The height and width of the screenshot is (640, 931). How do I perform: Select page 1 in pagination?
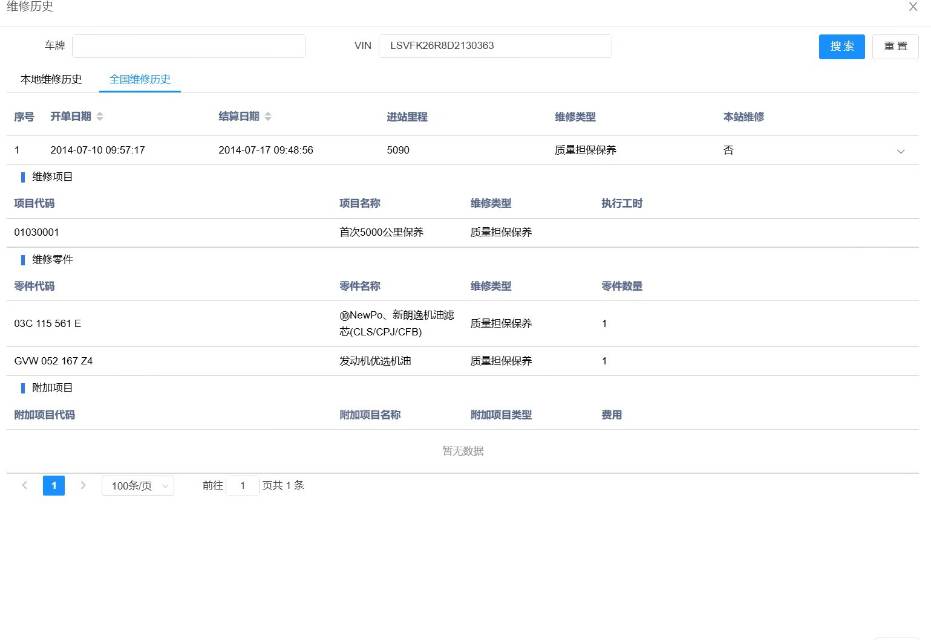click(54, 486)
